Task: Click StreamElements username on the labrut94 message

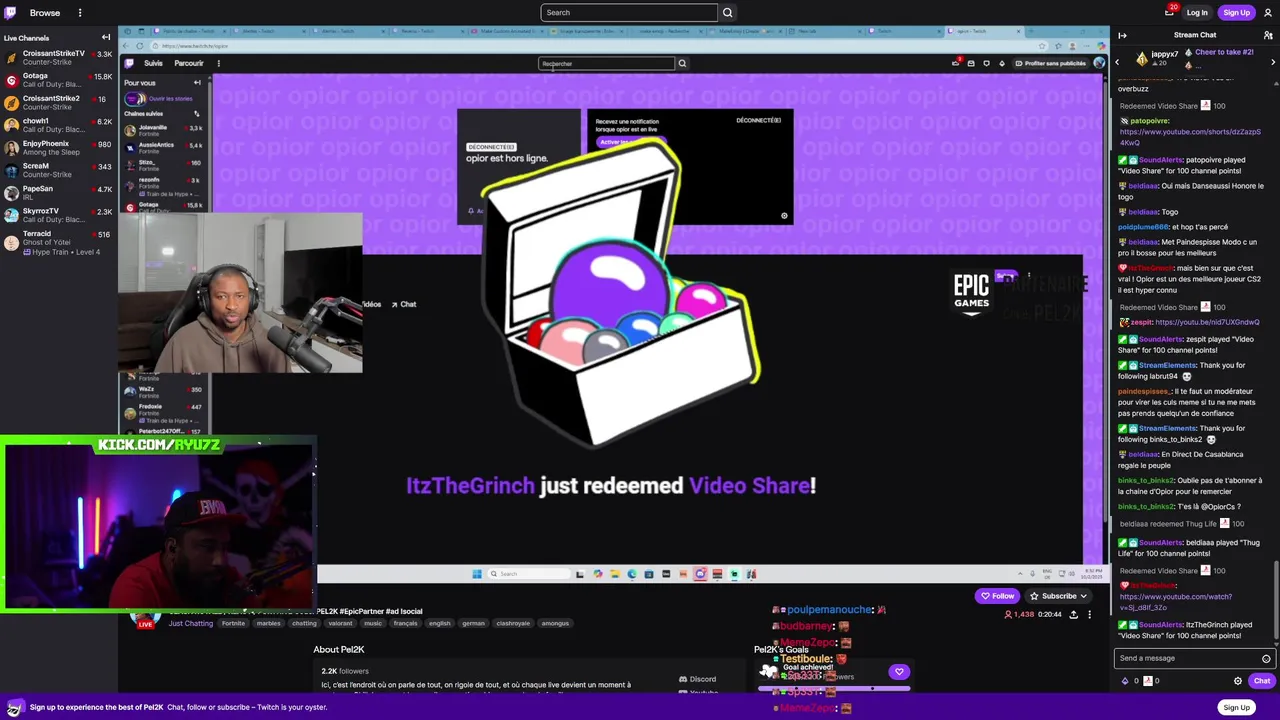Action: (x=1166, y=365)
